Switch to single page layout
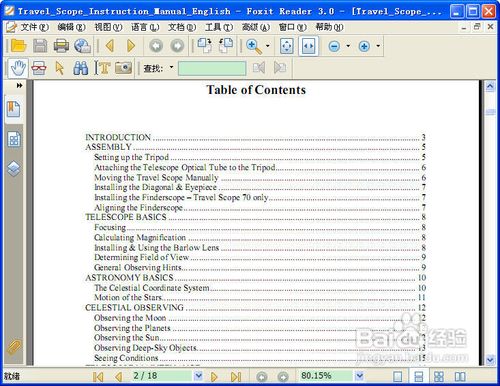 tap(397, 377)
